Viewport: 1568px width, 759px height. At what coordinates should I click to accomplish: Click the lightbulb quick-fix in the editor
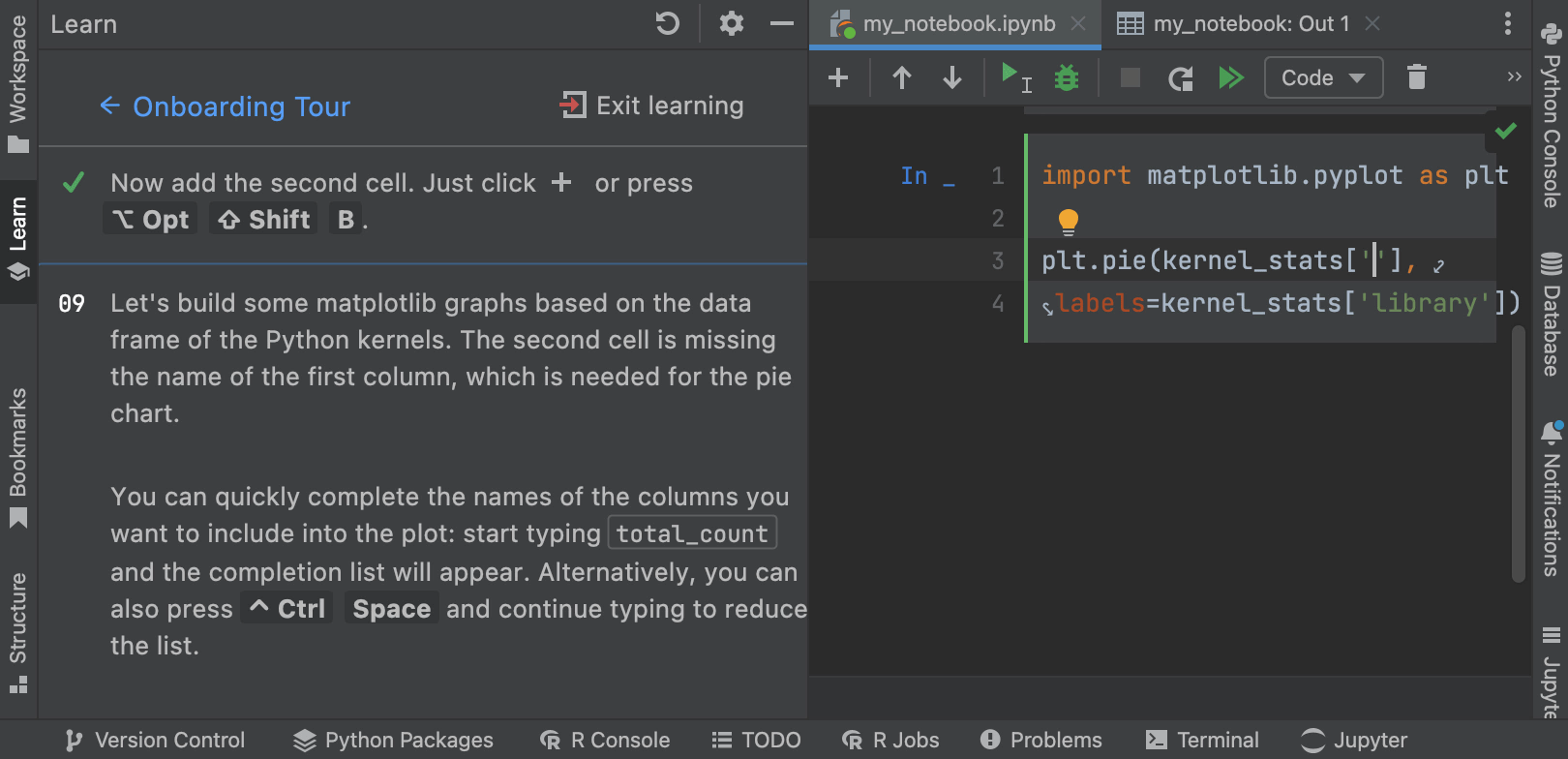[1068, 222]
